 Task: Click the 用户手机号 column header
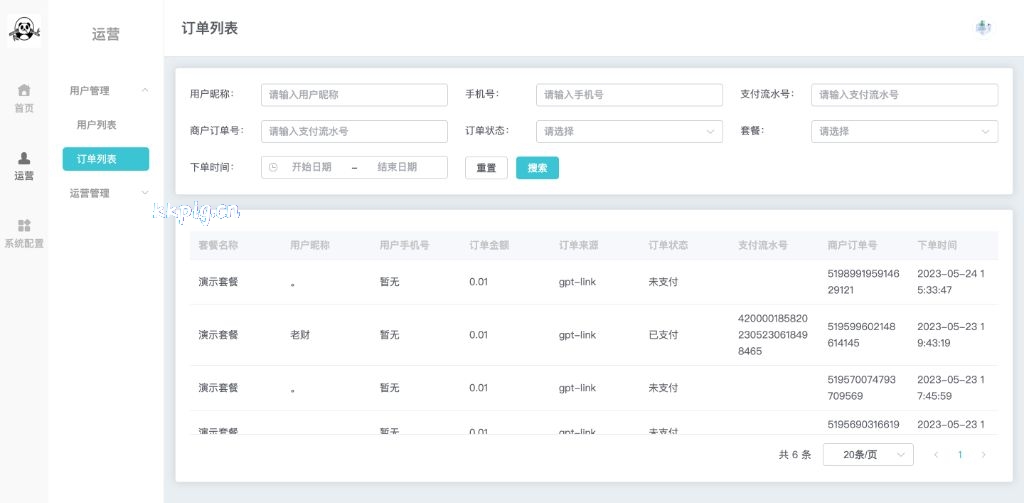tap(404, 246)
